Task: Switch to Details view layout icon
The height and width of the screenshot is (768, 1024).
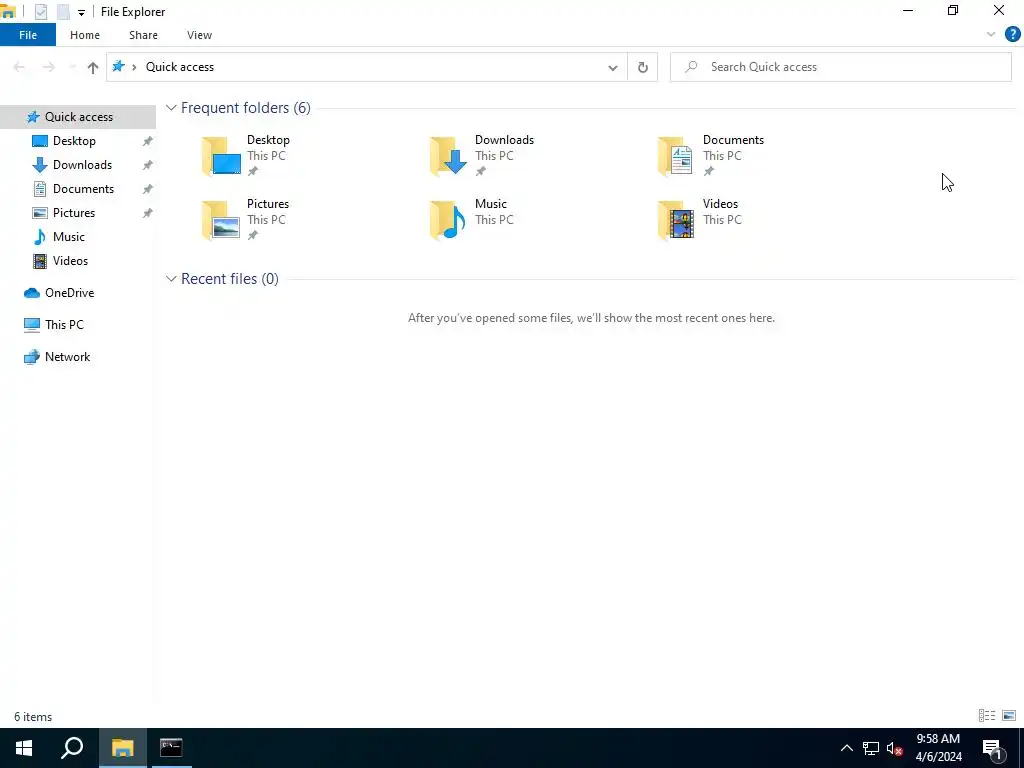Action: [987, 716]
